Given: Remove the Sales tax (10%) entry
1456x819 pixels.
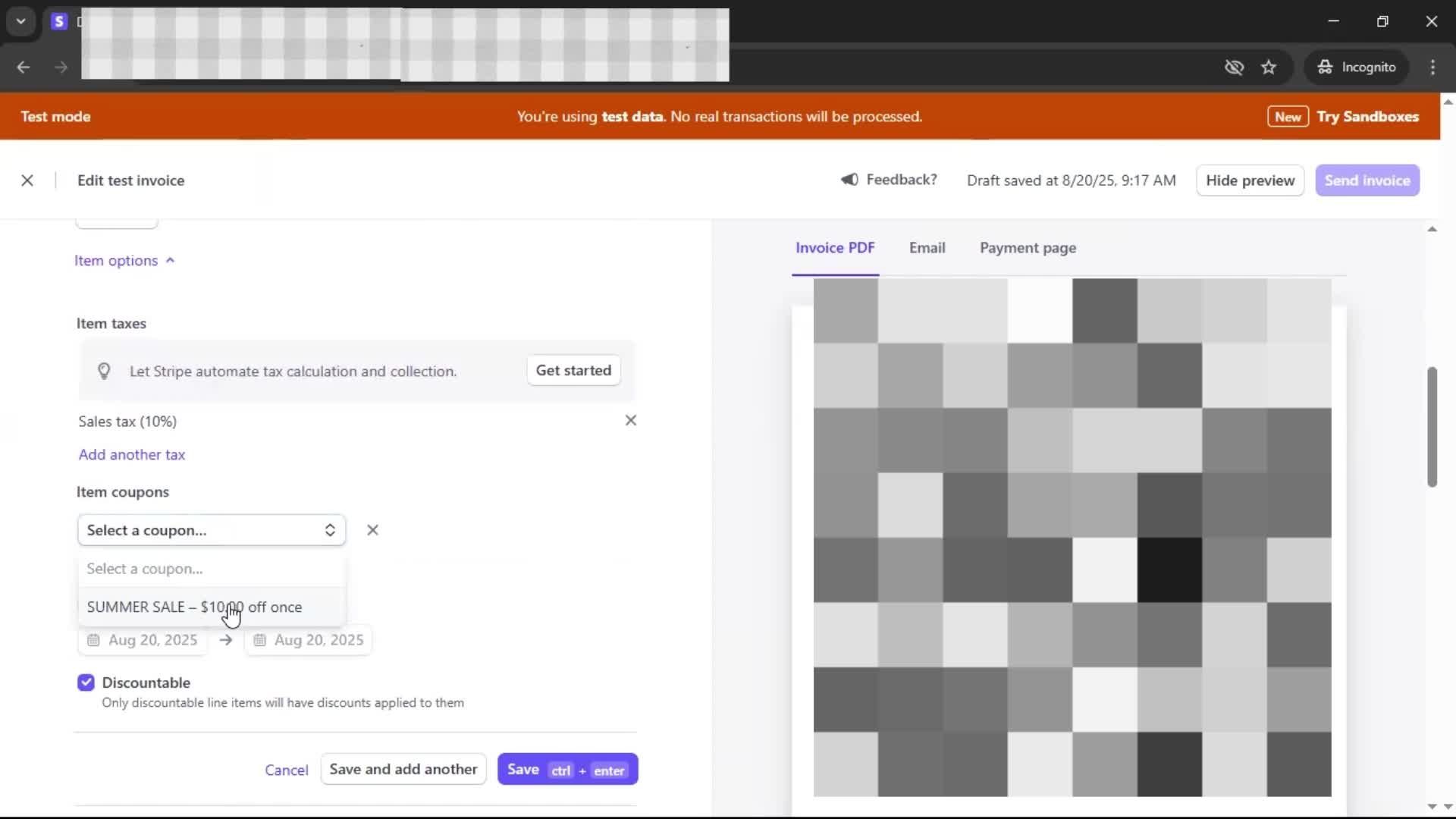Looking at the screenshot, I should [630, 421].
